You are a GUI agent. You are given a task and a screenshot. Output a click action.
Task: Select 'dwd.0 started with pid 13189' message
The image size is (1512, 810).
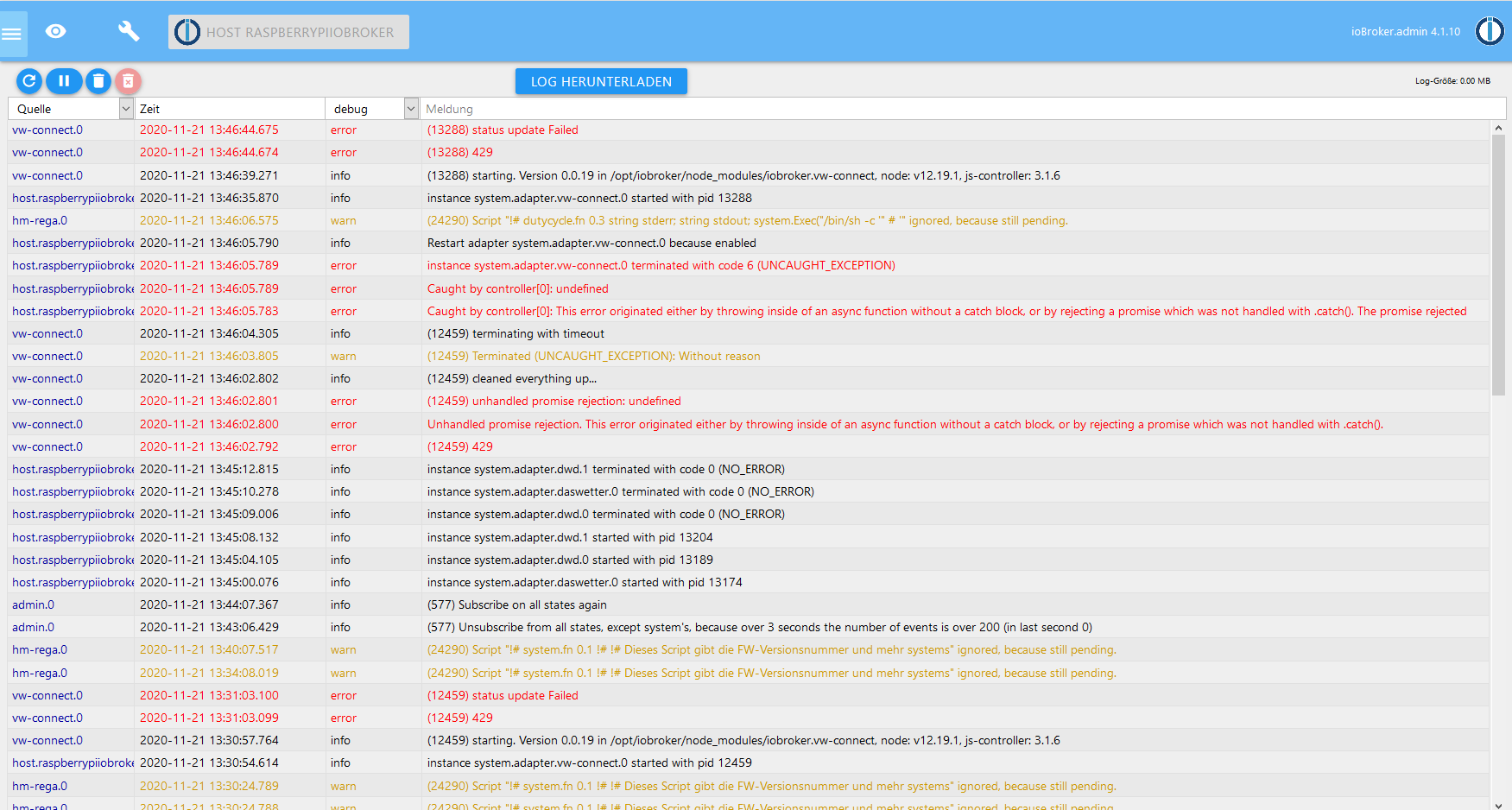pos(570,560)
